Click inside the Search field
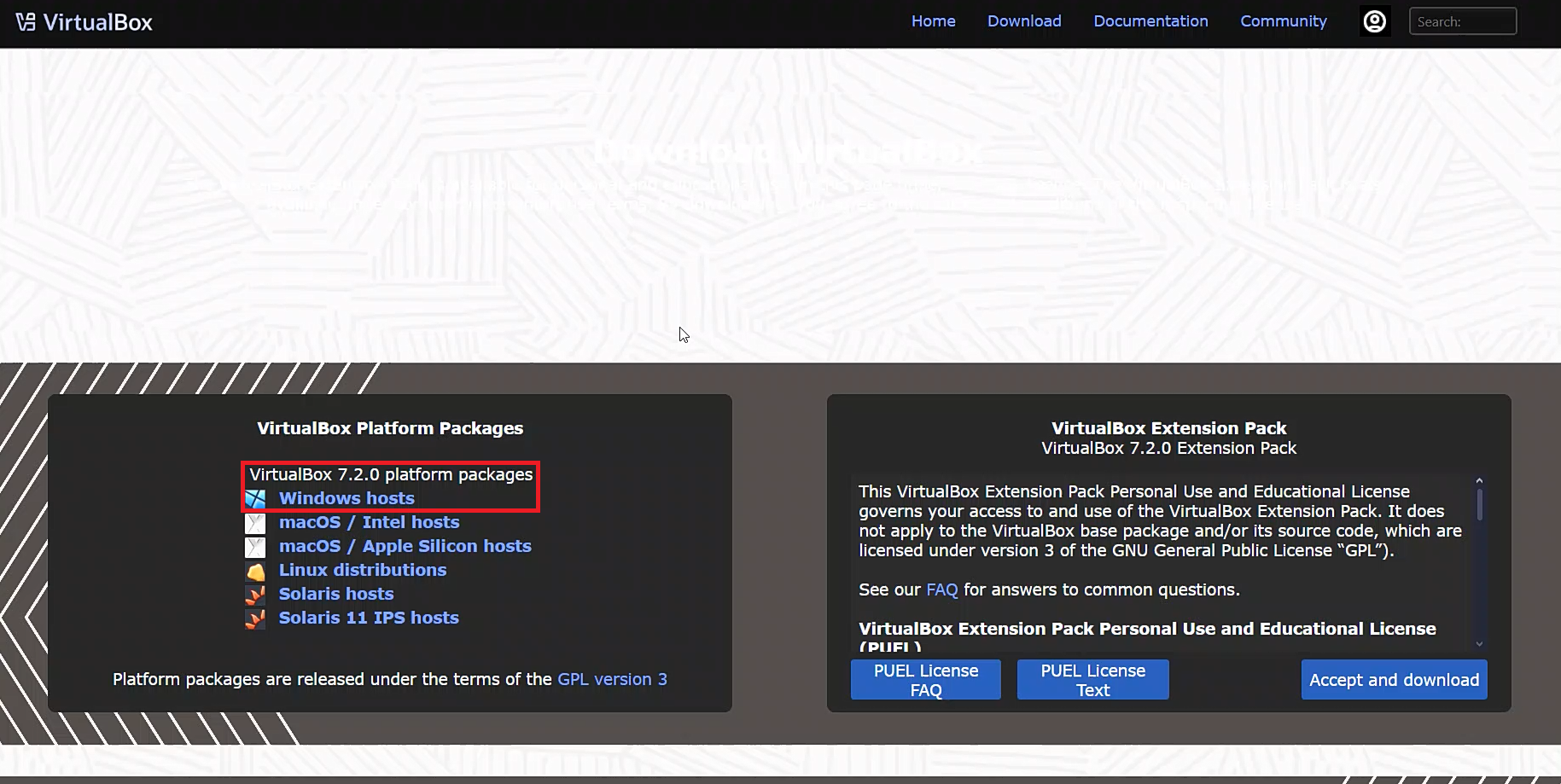The width and height of the screenshot is (1561, 784). [x=1463, y=21]
